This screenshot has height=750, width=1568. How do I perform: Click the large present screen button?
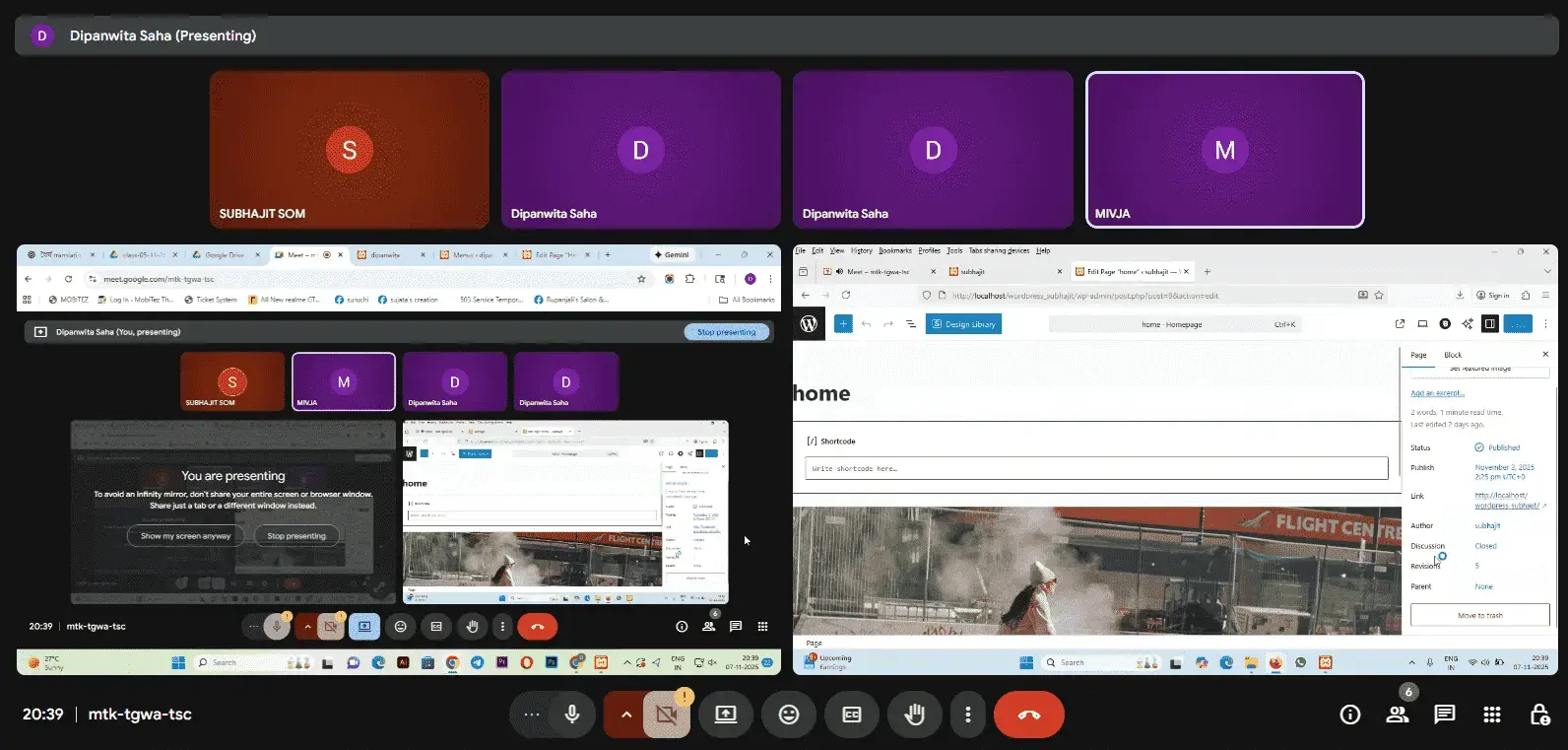click(x=726, y=715)
